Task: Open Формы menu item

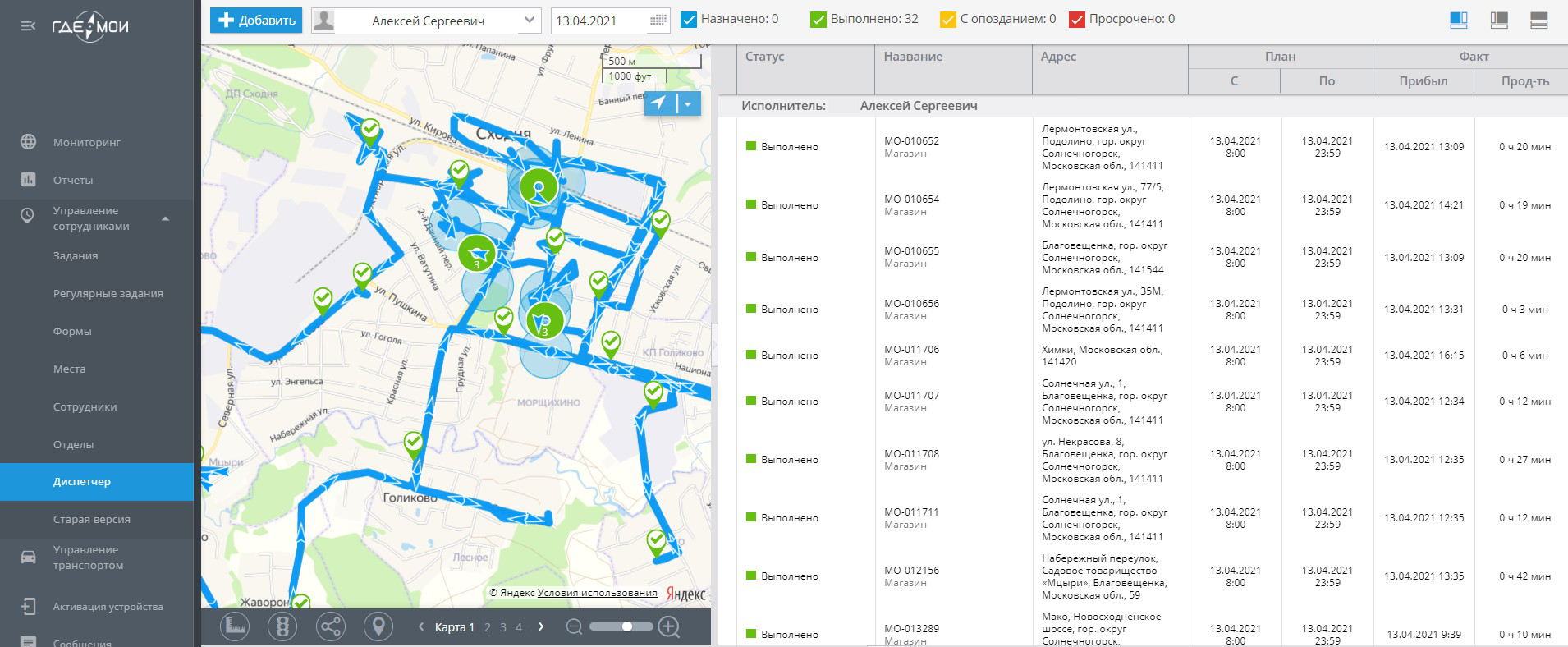Action: coord(72,331)
